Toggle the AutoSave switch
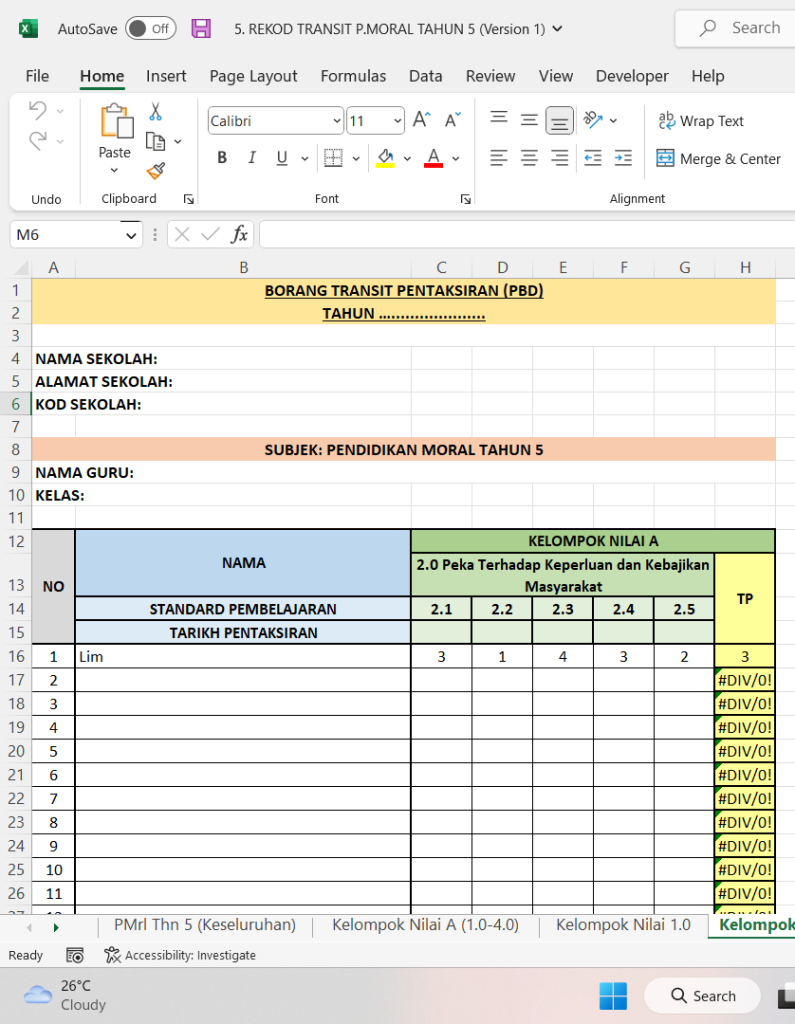Viewport: 795px width, 1024px height. coord(150,29)
